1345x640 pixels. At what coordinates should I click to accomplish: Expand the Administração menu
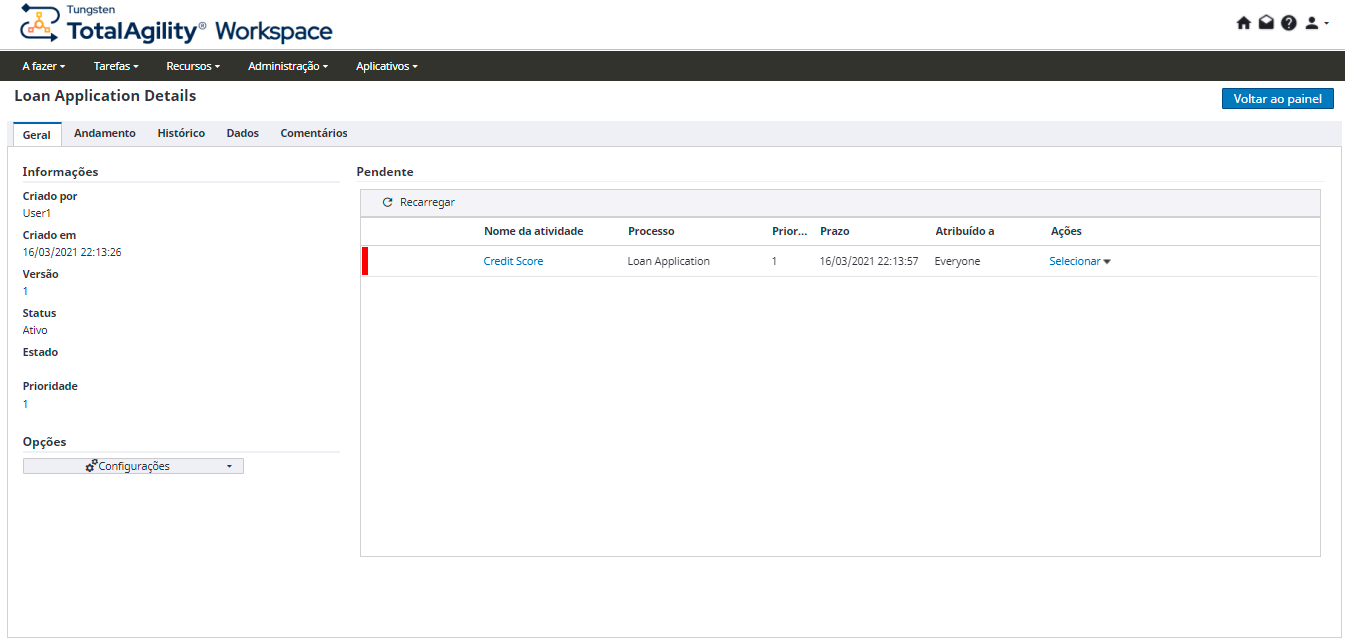[287, 66]
